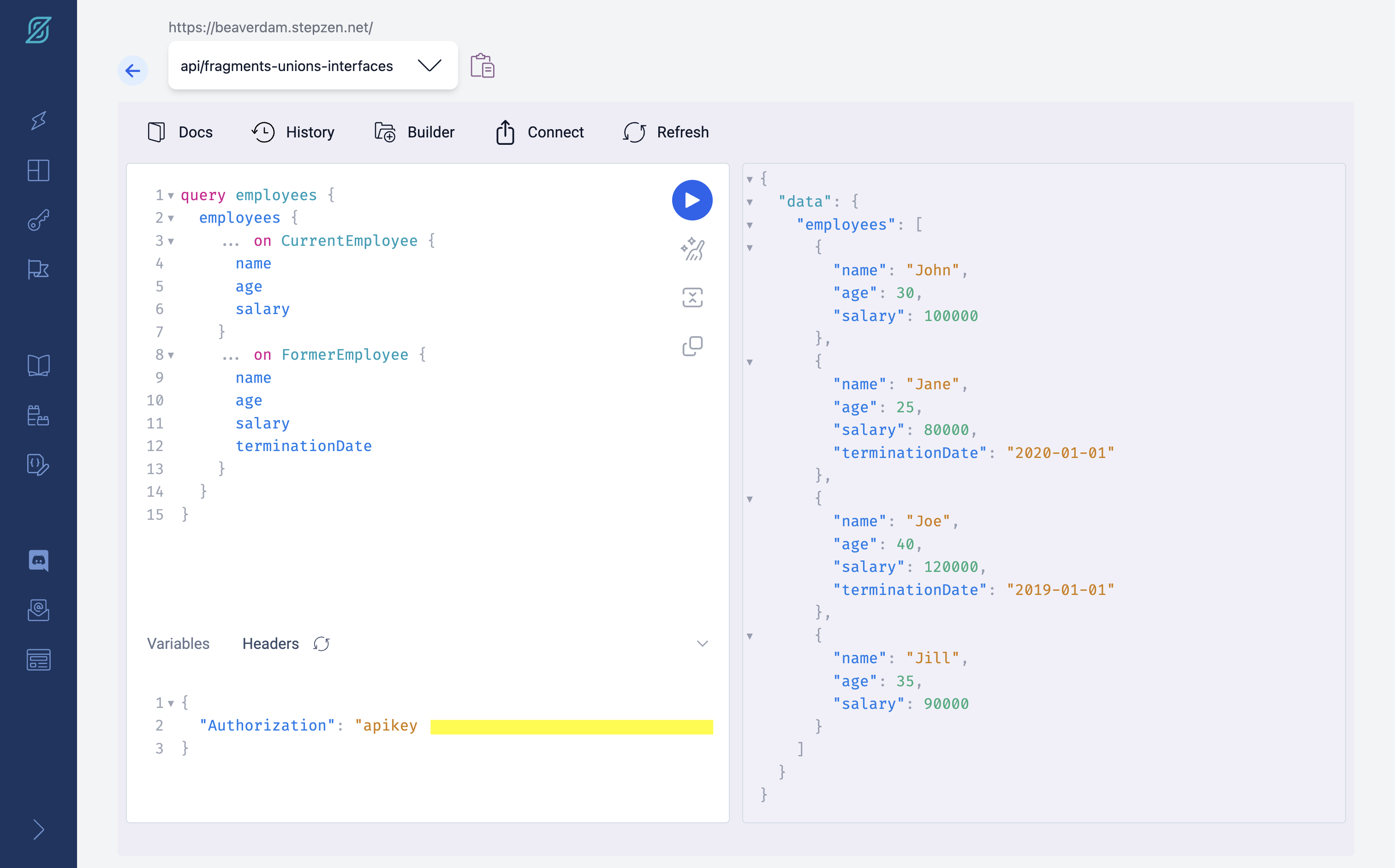Go back using the blue arrow button
Image resolution: width=1395 pixels, height=868 pixels.
[x=133, y=71]
